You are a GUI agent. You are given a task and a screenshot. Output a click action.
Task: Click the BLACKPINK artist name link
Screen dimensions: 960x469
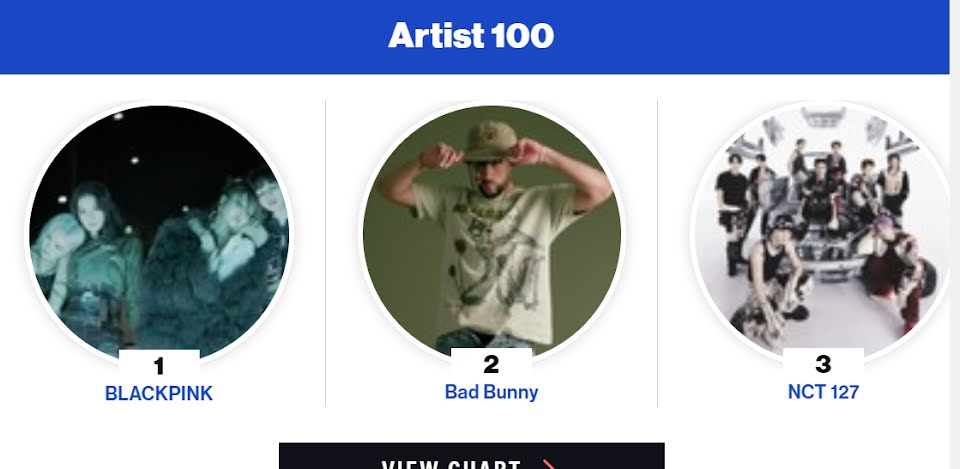coord(159,393)
